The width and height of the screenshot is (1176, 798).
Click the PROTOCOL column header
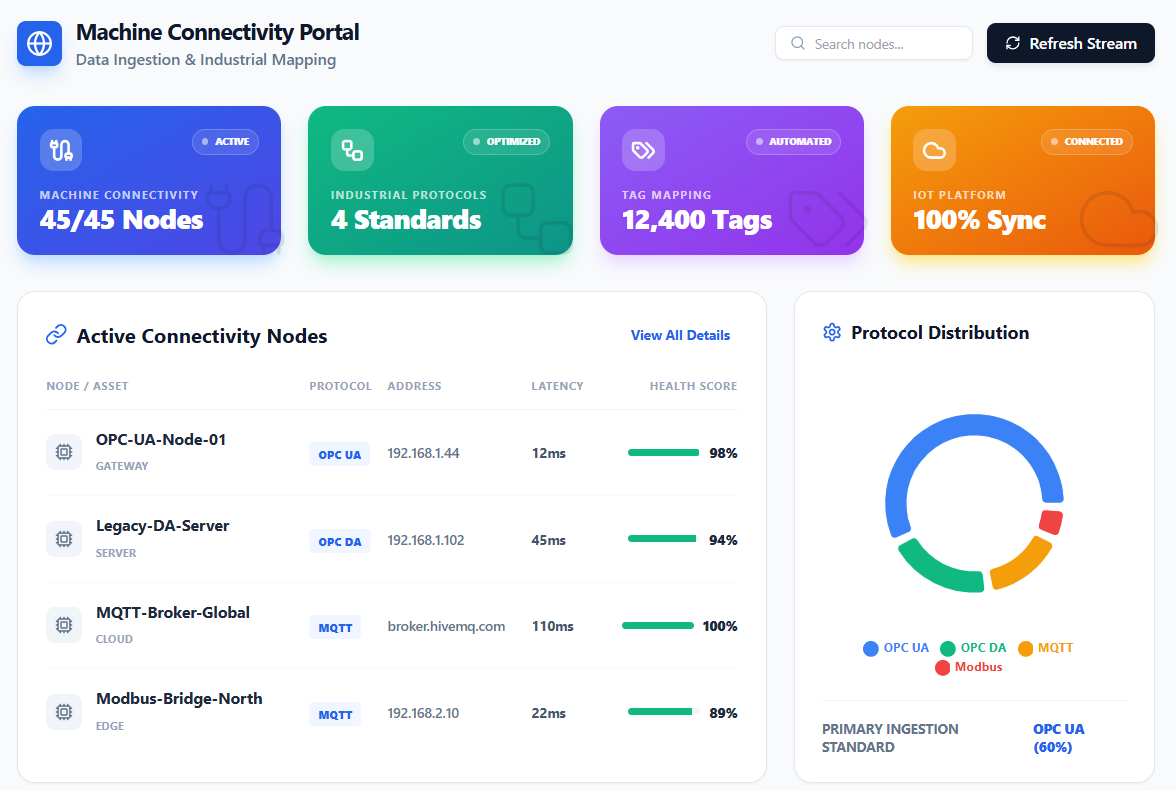tap(340, 386)
